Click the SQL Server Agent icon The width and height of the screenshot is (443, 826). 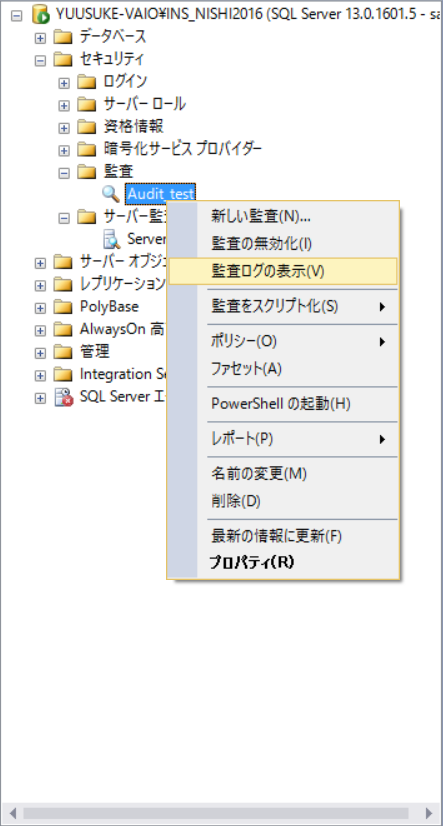[x=64, y=397]
